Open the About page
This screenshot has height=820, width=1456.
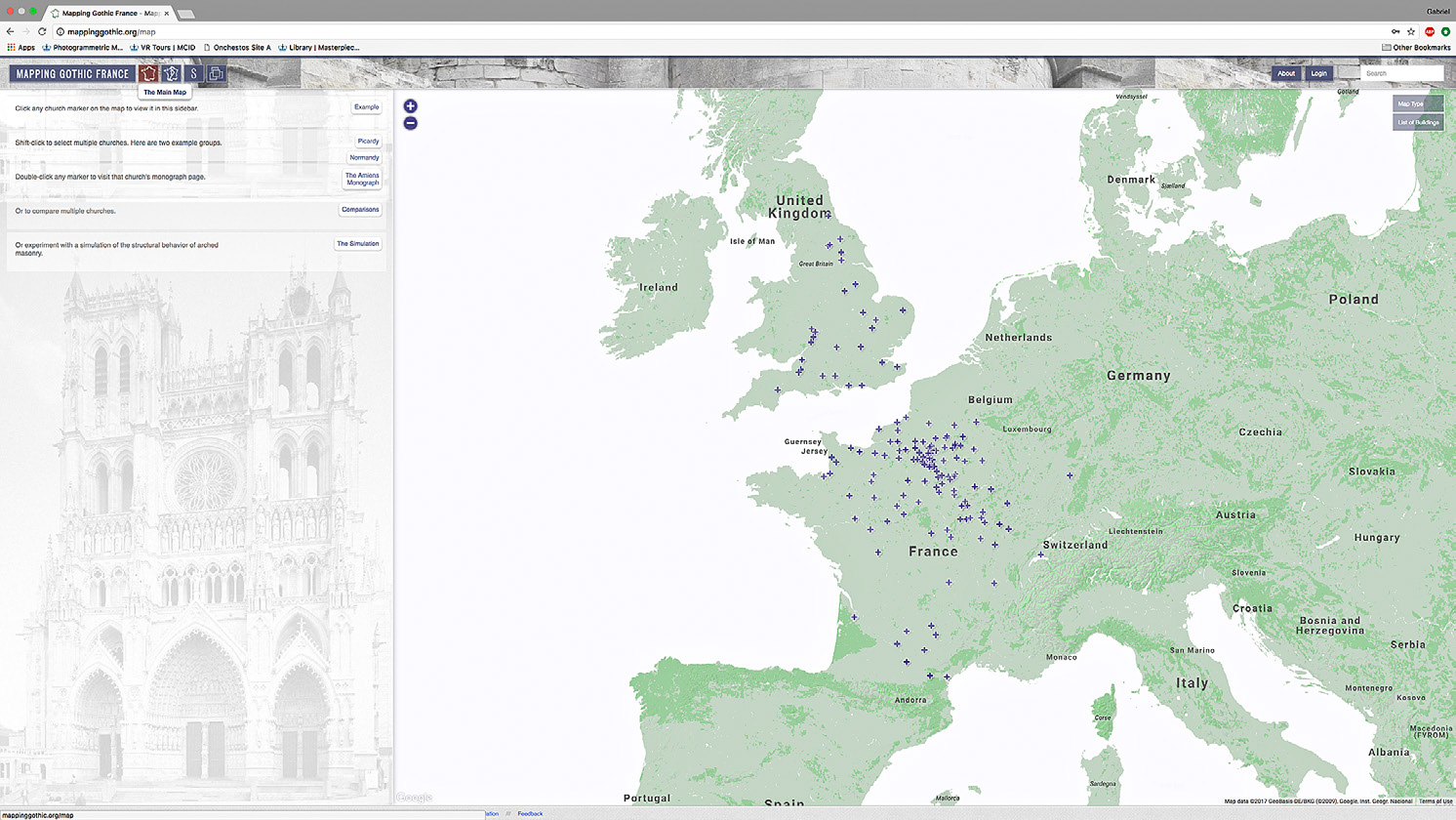click(1286, 73)
